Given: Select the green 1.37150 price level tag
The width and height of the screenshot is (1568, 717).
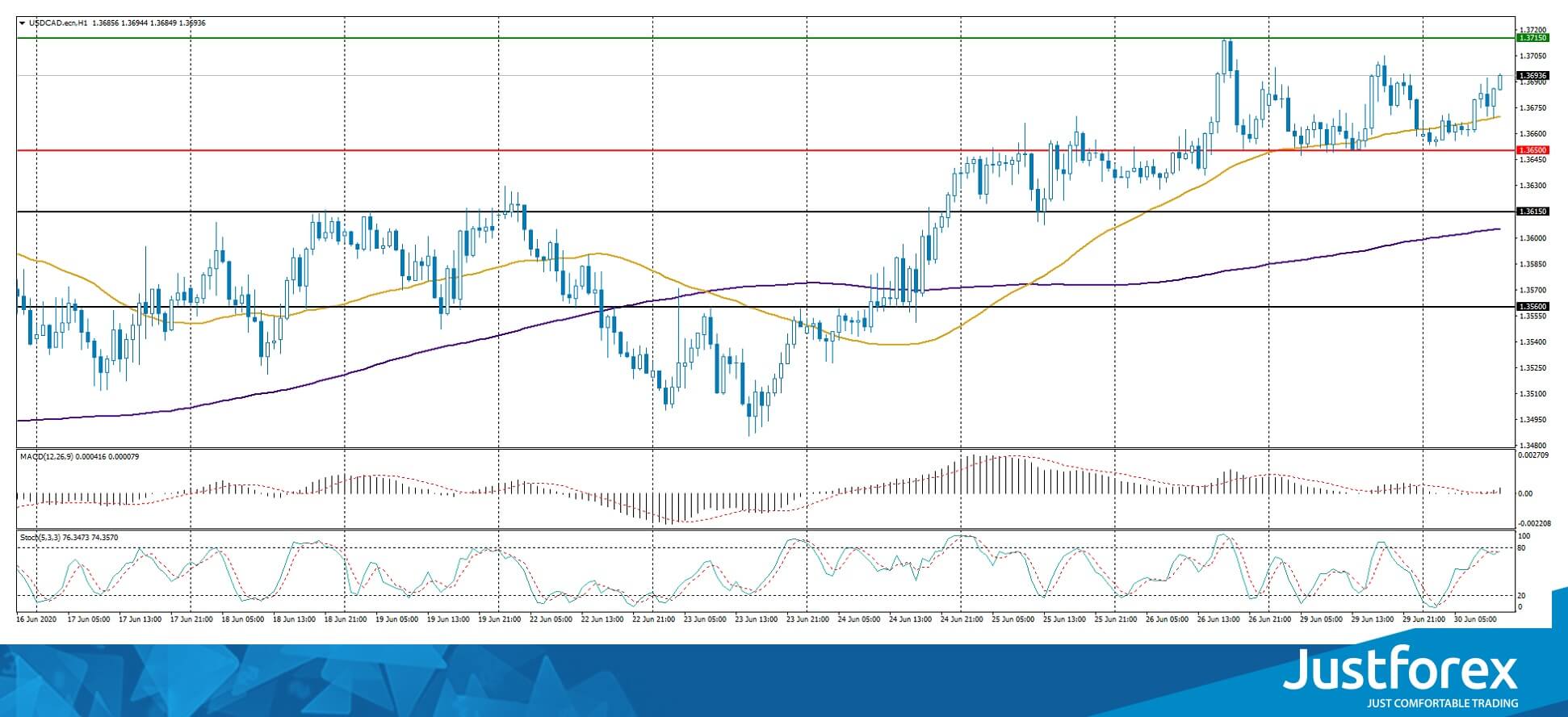Looking at the screenshot, I should click(1533, 38).
